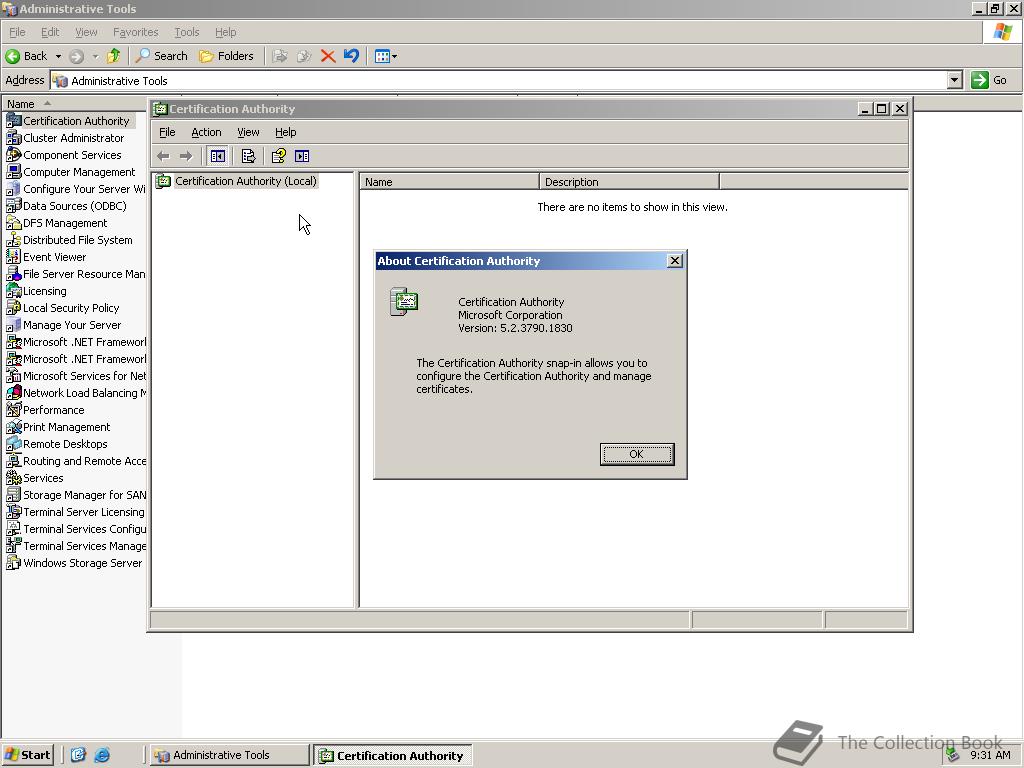
Task: Click Show Desktop quick launch icon
Action: point(78,755)
